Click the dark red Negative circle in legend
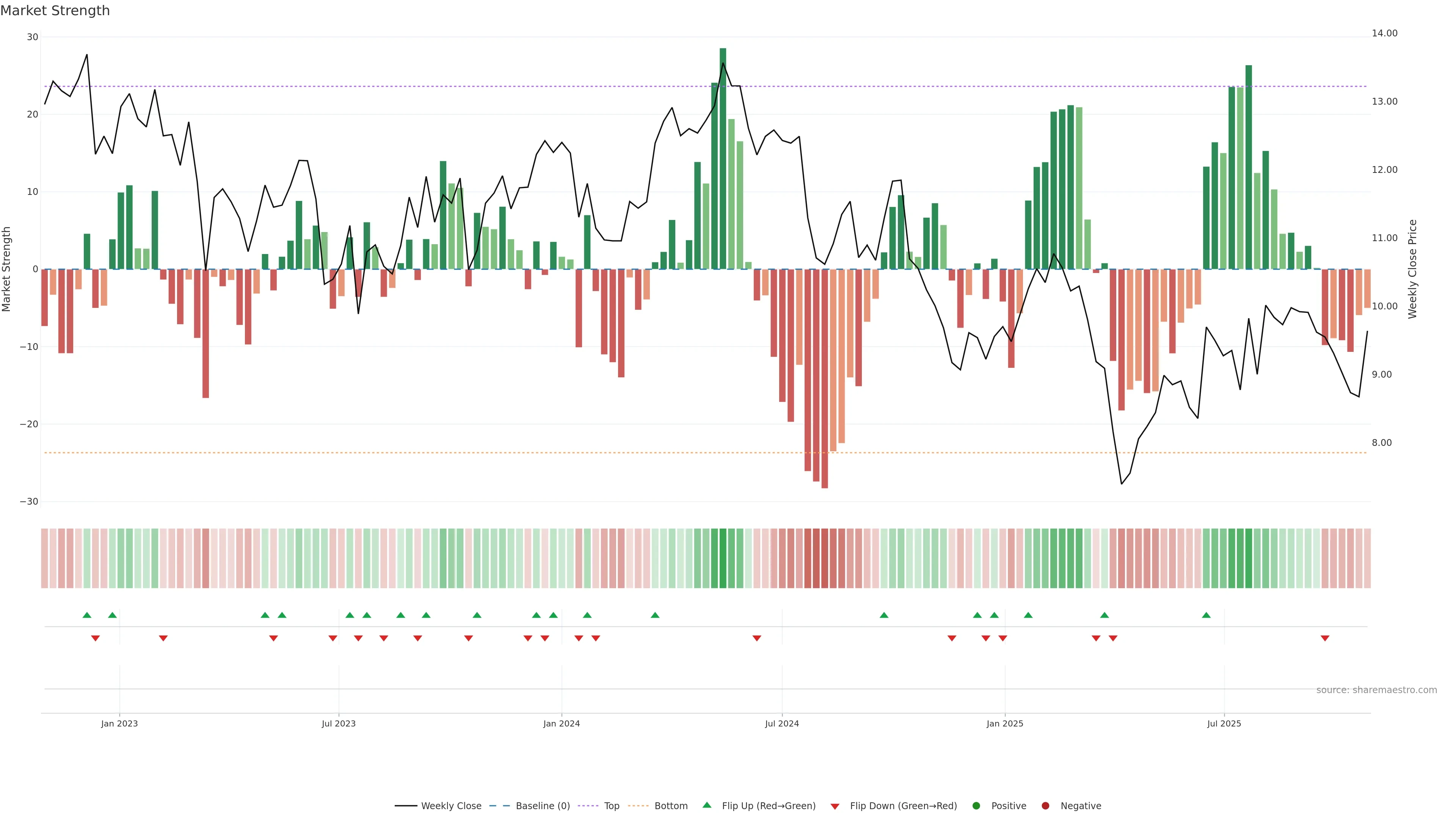 (x=1045, y=805)
